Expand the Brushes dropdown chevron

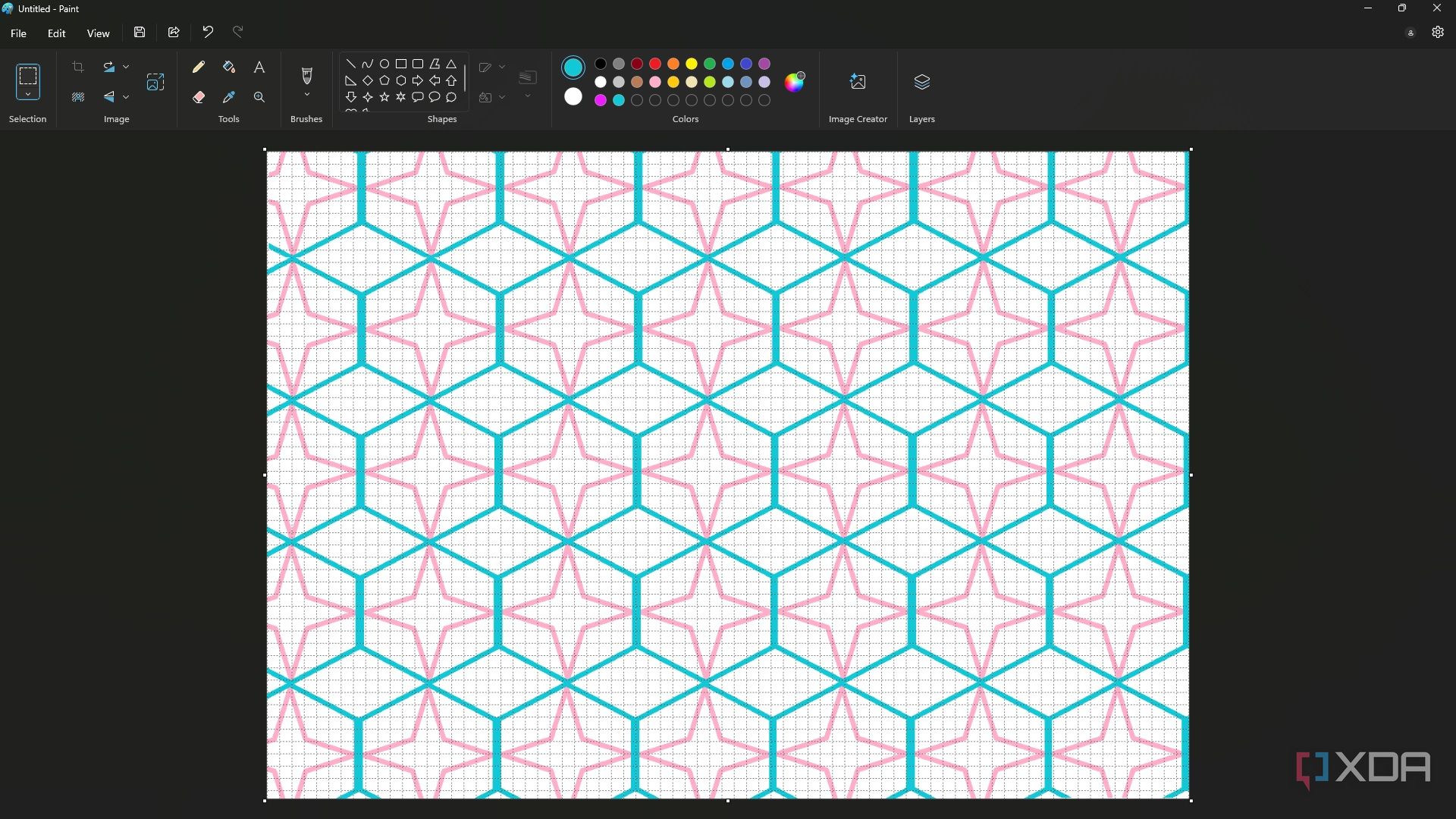point(306,95)
